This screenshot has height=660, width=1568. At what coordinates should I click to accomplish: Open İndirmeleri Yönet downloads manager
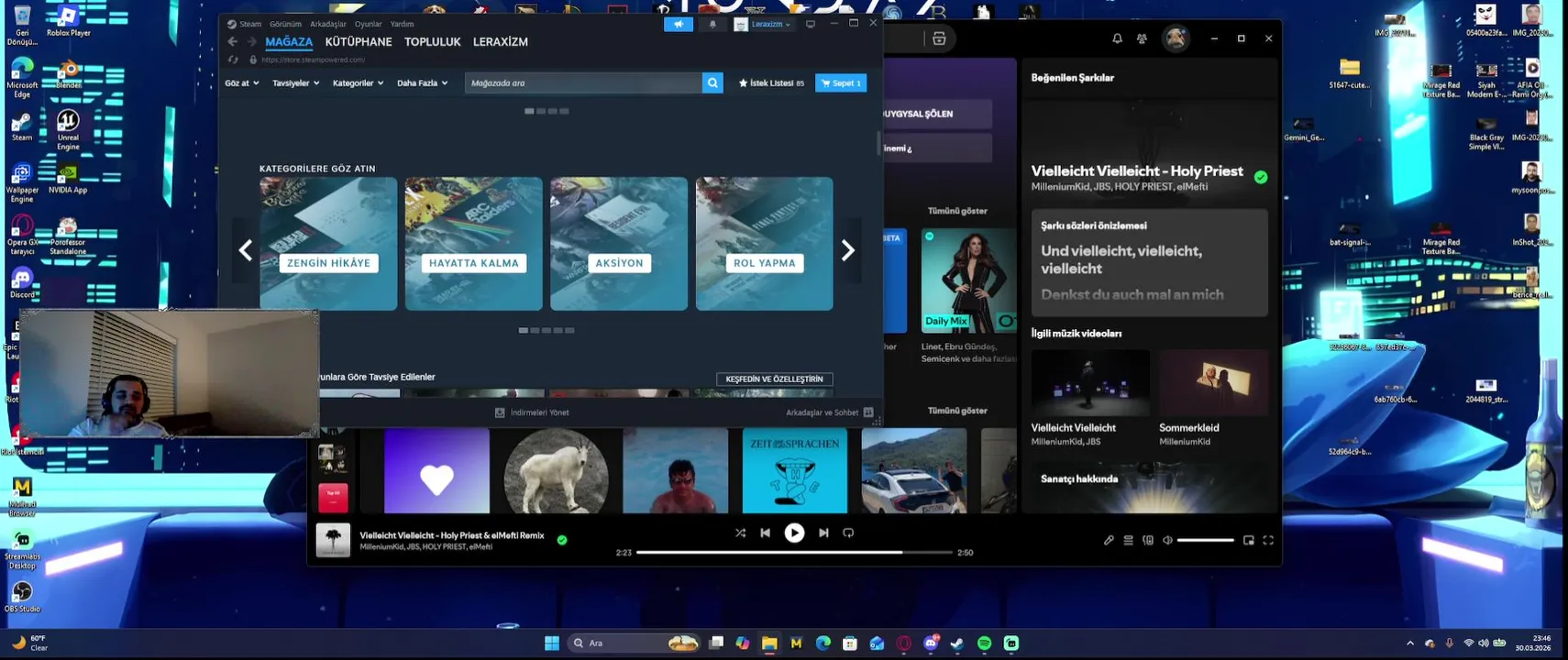point(533,412)
